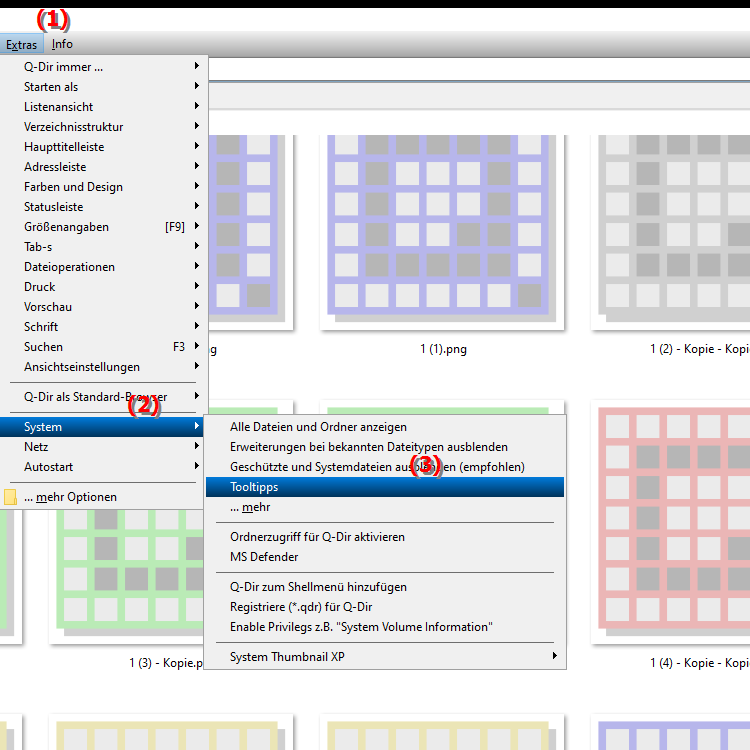Open the Vorschau submenu
This screenshot has width=750, height=750.
pos(104,307)
